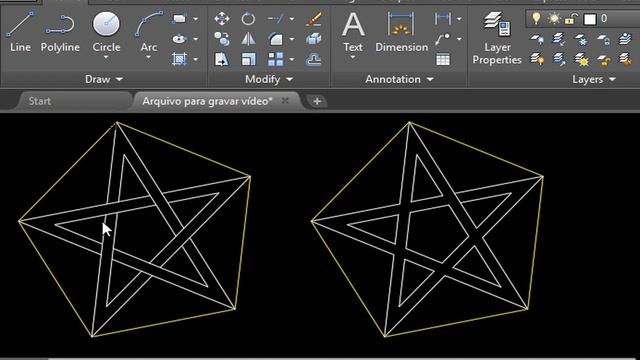Open the Ellipse tool dropdown arrow
This screenshot has height=360, width=640.
(196, 39)
